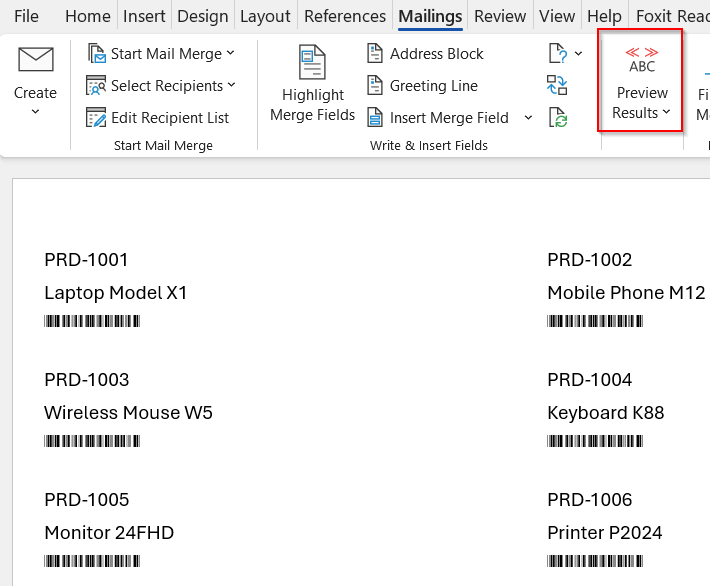
Task: Click the Update Labels icon
Action: pos(557,117)
